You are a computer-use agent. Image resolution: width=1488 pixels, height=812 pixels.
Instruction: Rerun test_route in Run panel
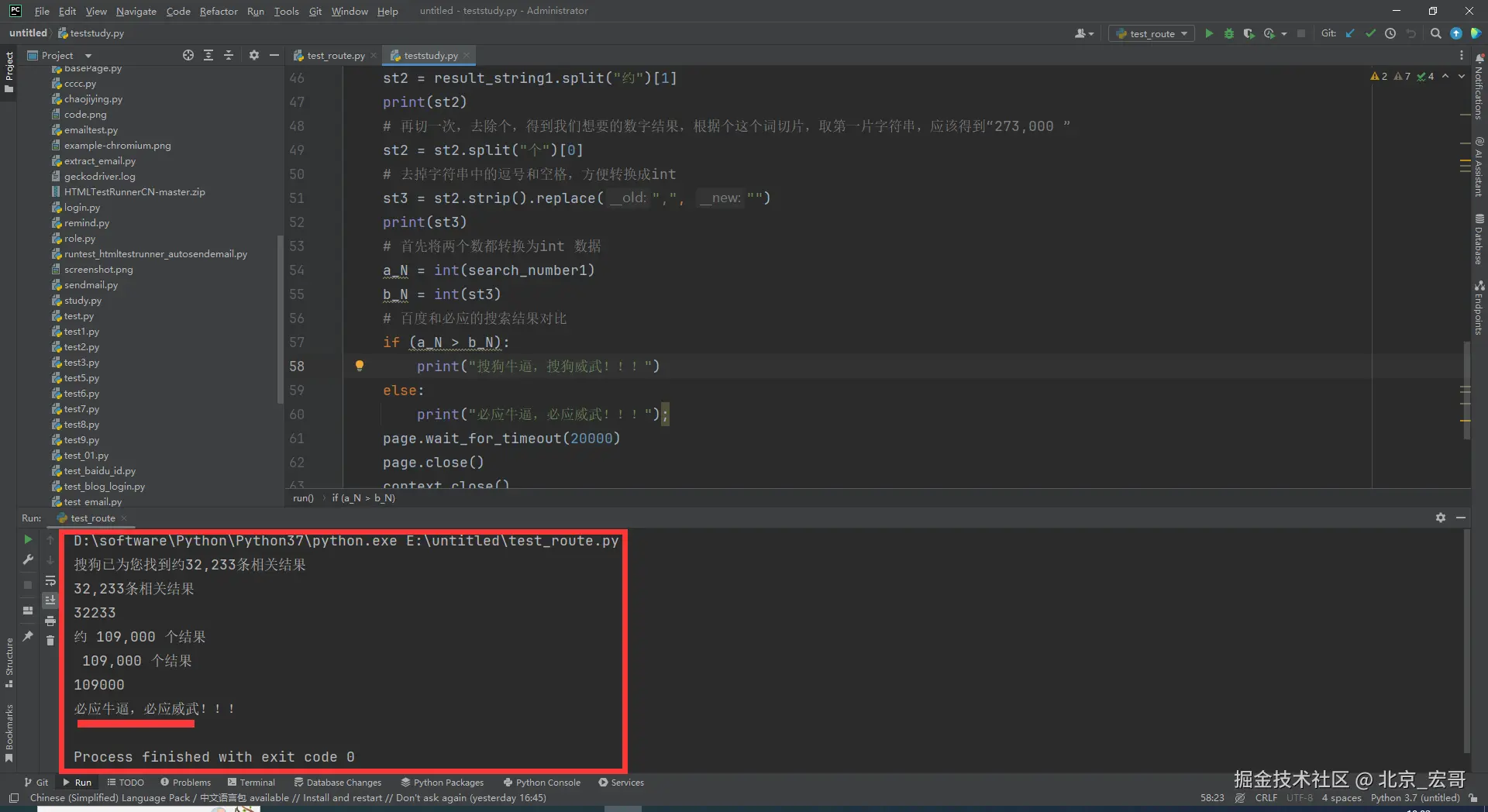[x=28, y=539]
